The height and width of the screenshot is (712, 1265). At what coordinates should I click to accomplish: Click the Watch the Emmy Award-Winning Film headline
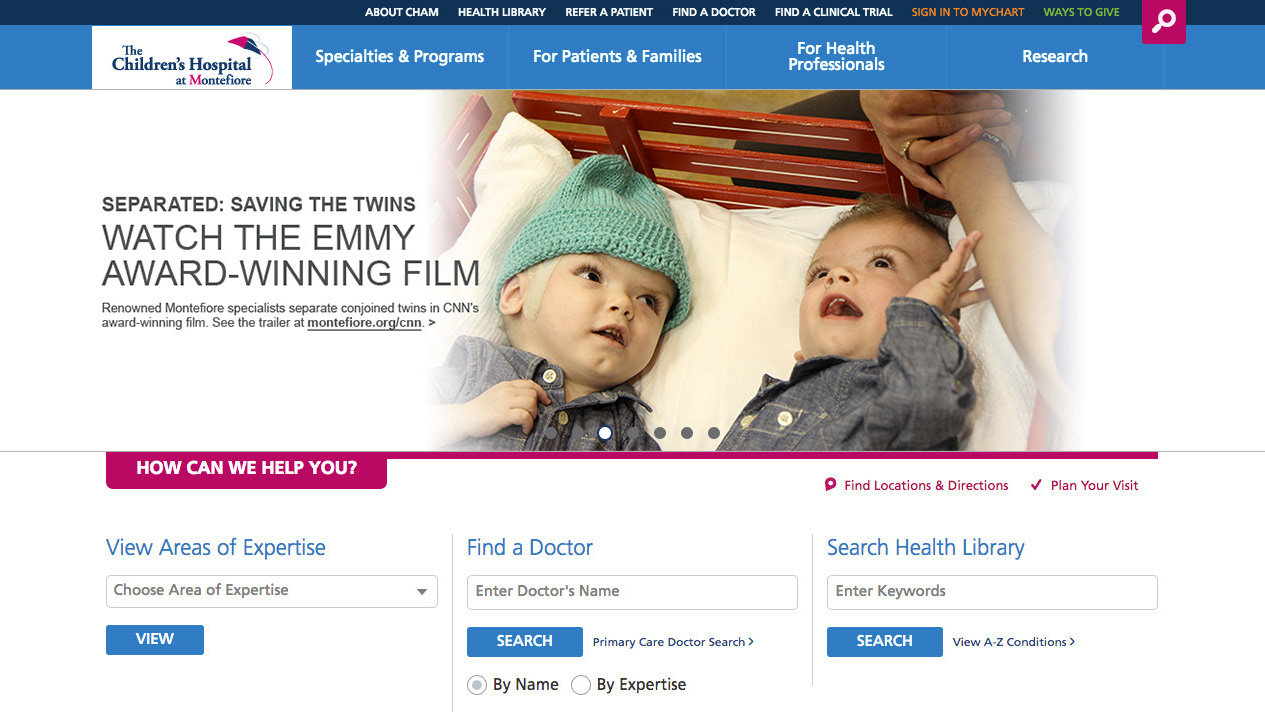click(291, 255)
